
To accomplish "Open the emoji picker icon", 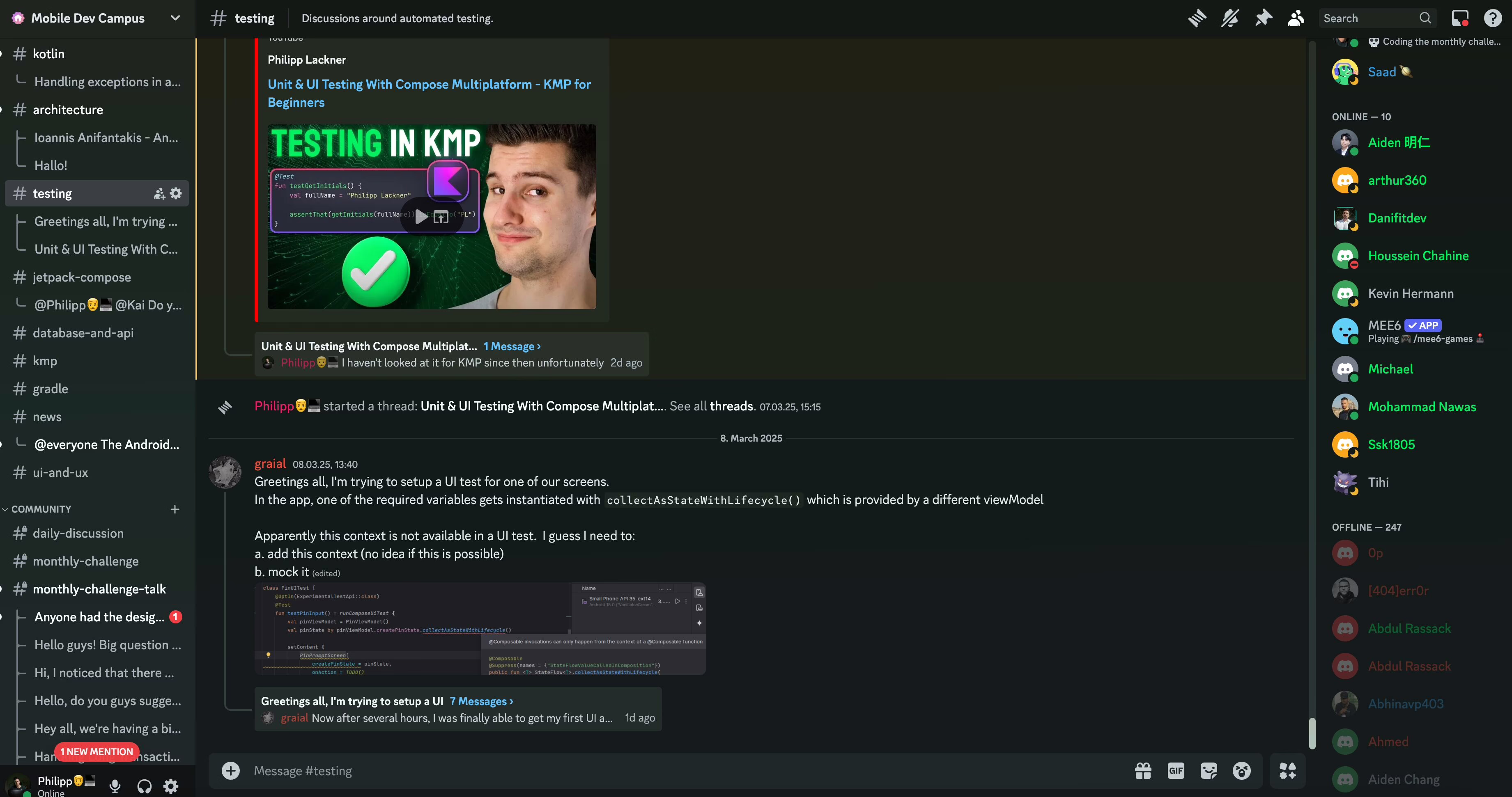I will (1242, 771).
